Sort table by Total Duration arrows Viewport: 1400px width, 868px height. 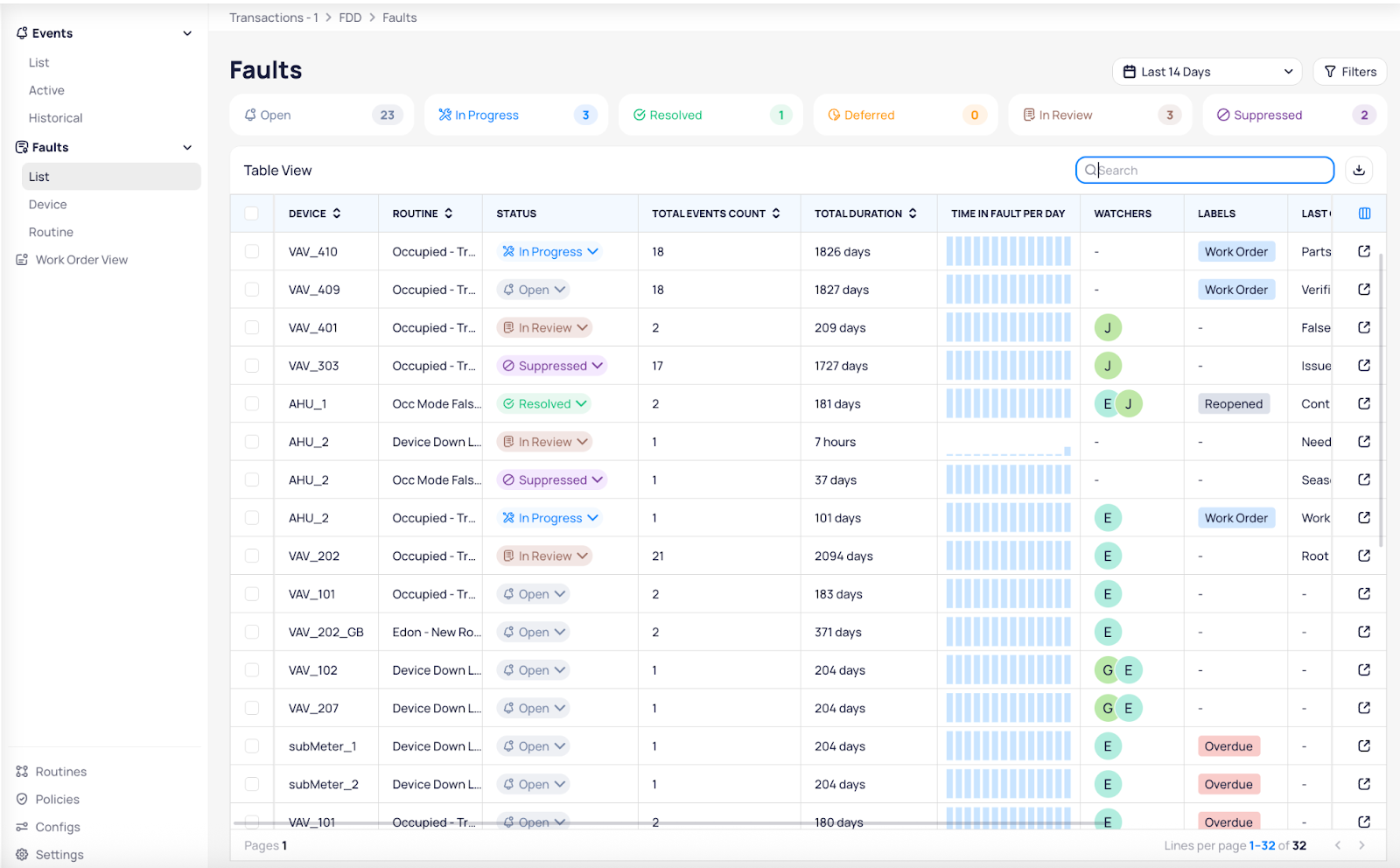pyautogui.click(x=913, y=213)
